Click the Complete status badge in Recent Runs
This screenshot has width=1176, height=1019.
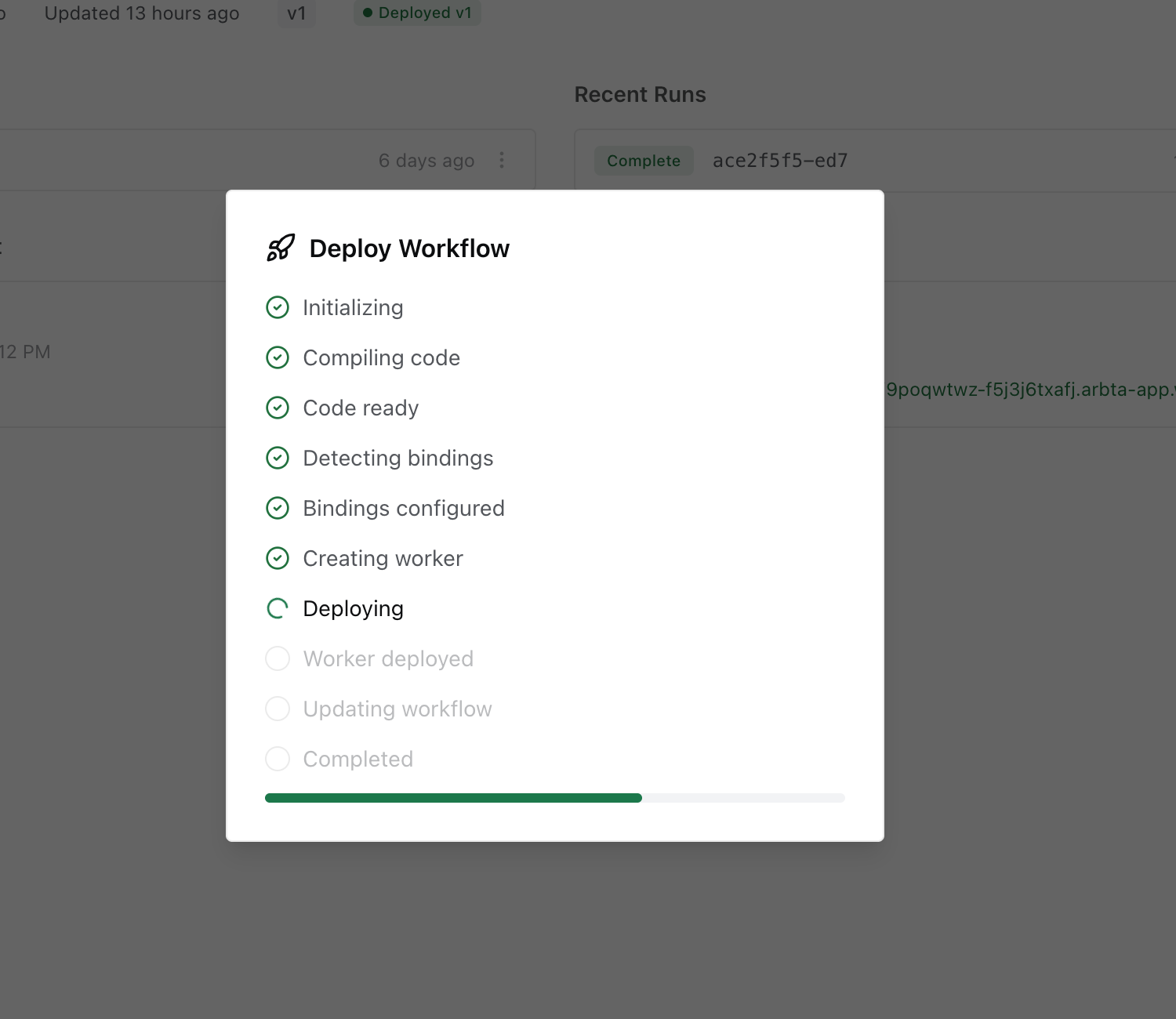tap(644, 161)
